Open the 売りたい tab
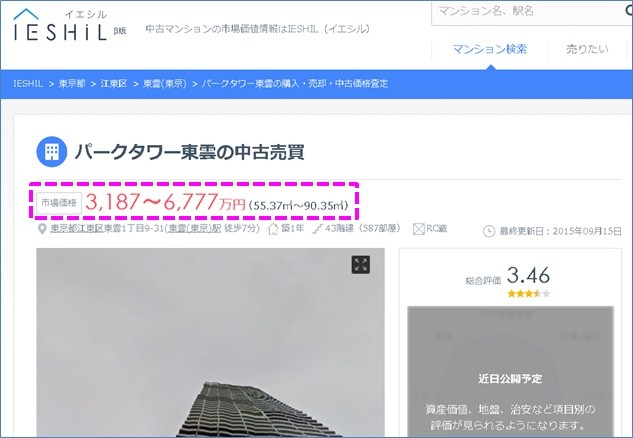The width and height of the screenshot is (633, 438). click(x=587, y=49)
